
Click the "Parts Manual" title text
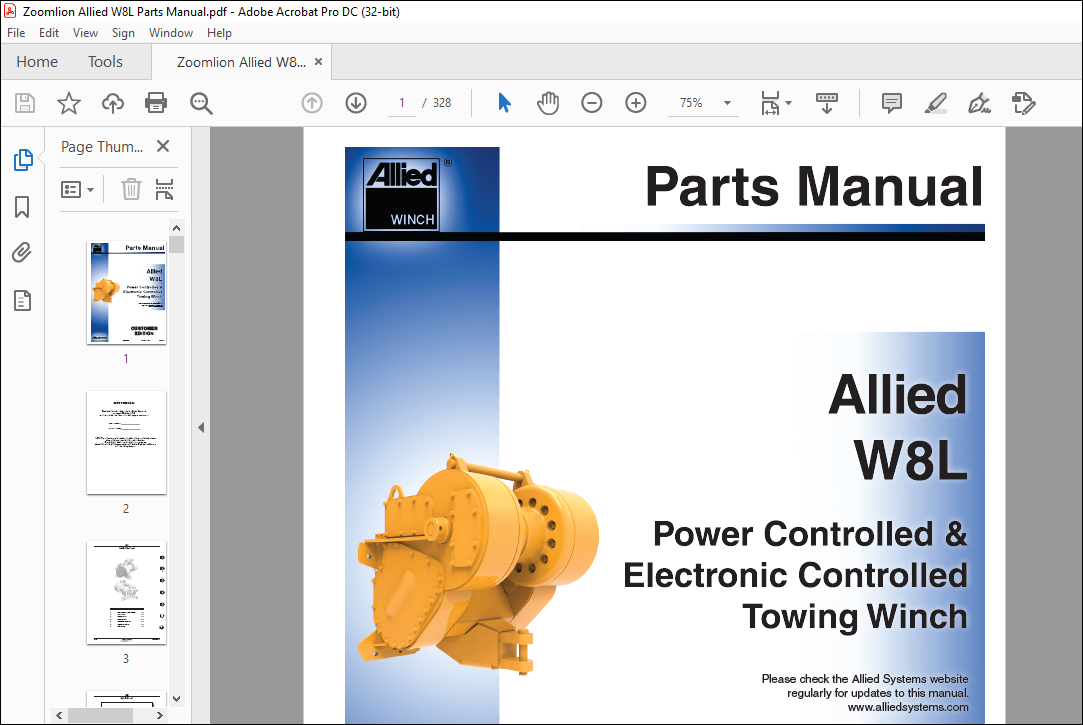click(814, 187)
